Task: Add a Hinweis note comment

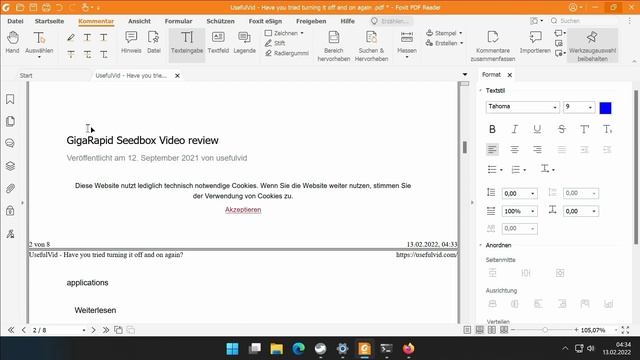Action: (x=131, y=43)
